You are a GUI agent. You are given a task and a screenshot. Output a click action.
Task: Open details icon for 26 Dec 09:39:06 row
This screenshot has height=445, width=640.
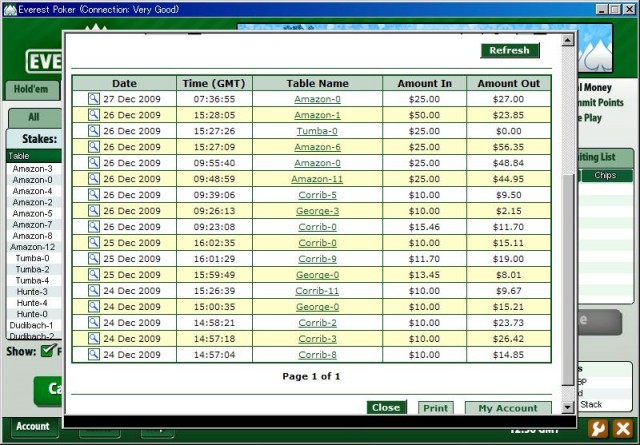pyautogui.click(x=93, y=194)
